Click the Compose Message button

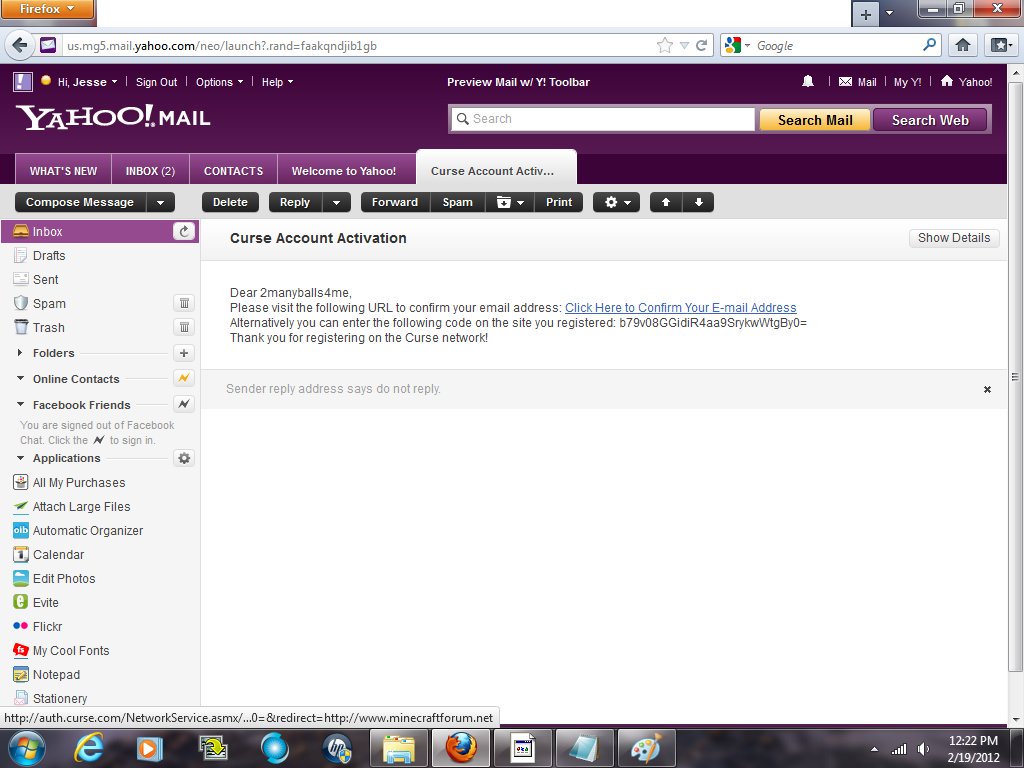(80, 202)
